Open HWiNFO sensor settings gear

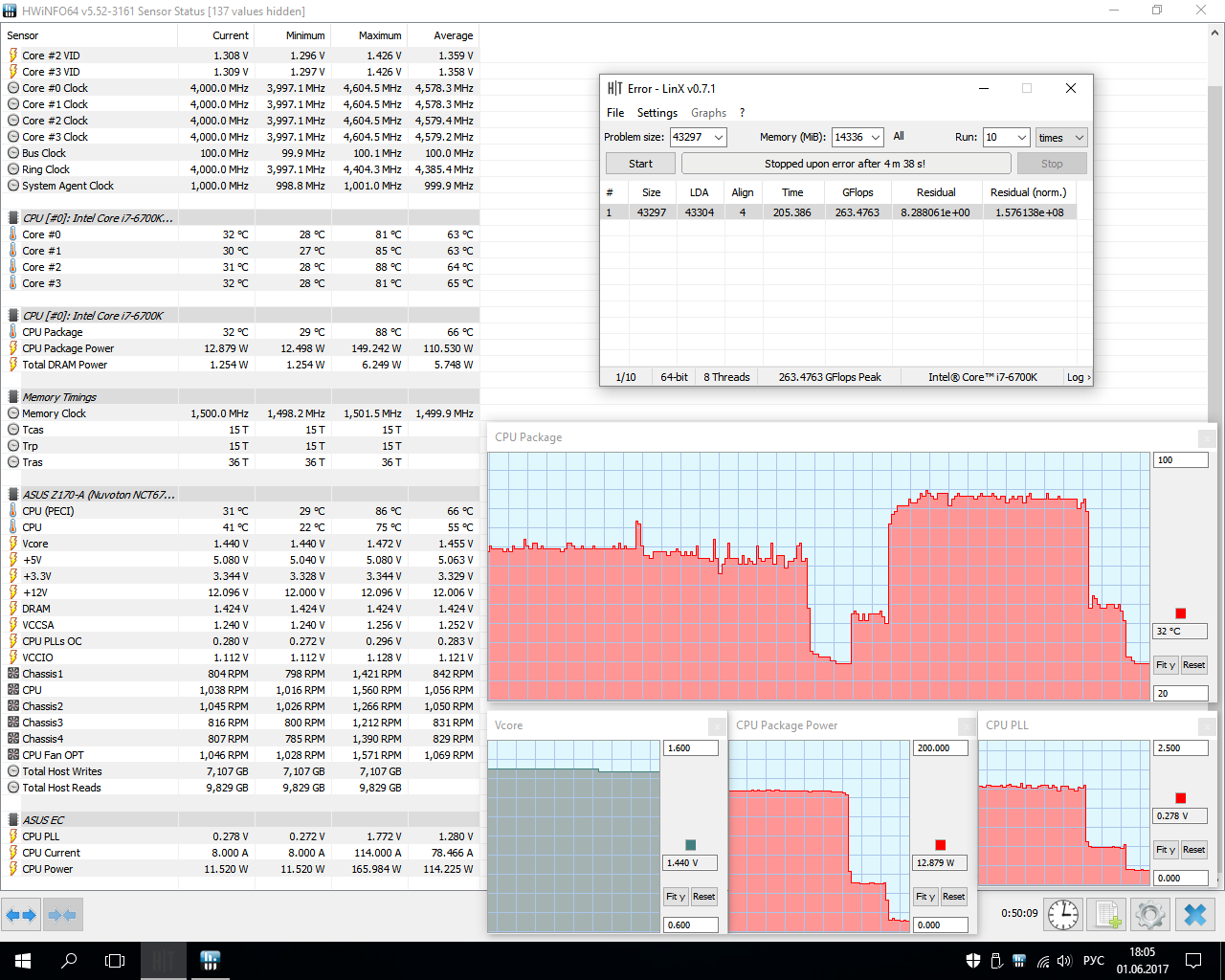coord(1150,915)
